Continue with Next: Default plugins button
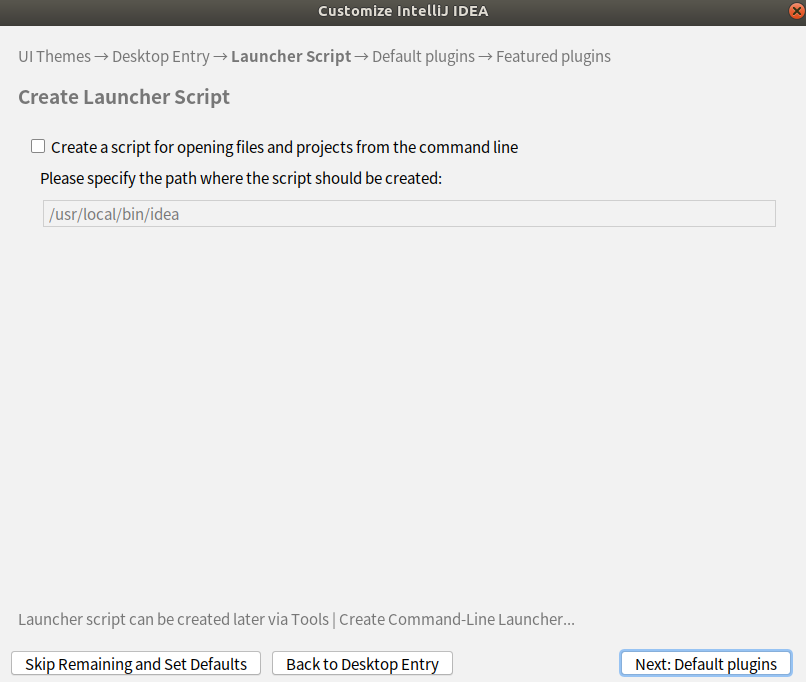 pyautogui.click(x=706, y=663)
